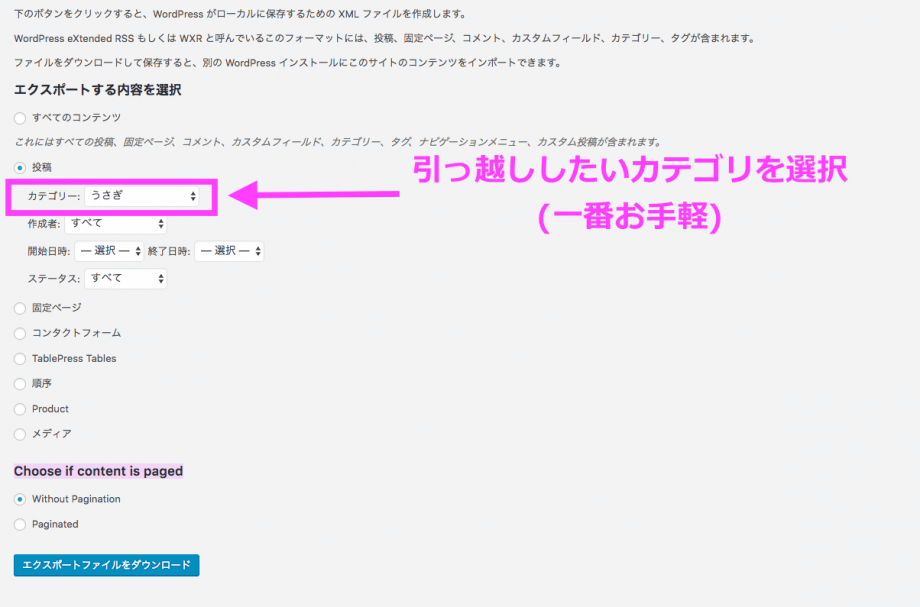Expand the 終了日時 date dropdown
Viewport: 920px width, 607px height.
229,251
